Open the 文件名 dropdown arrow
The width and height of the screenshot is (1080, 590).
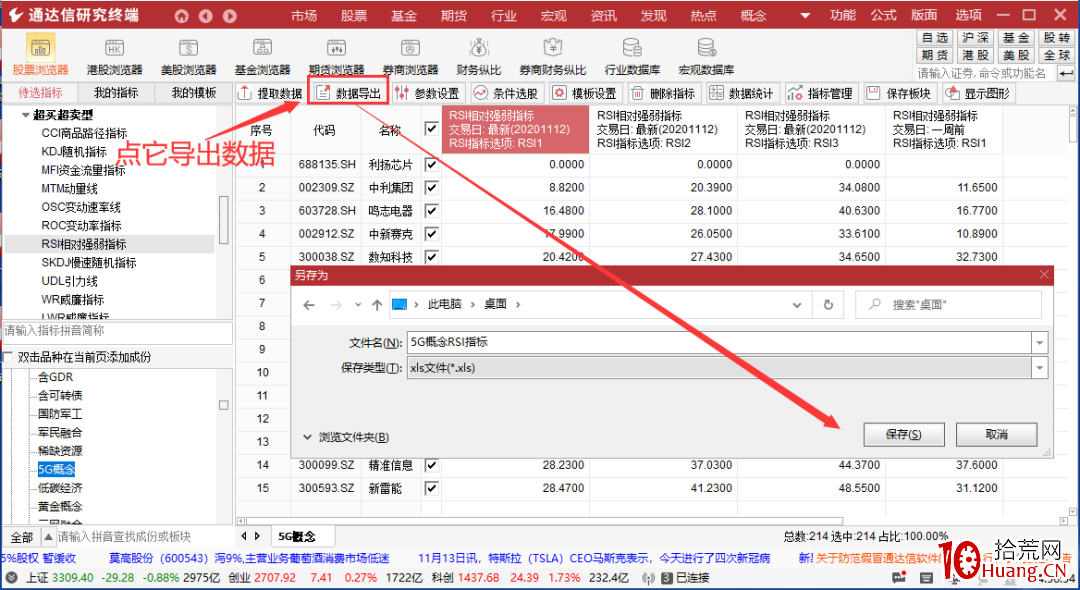pos(1039,342)
